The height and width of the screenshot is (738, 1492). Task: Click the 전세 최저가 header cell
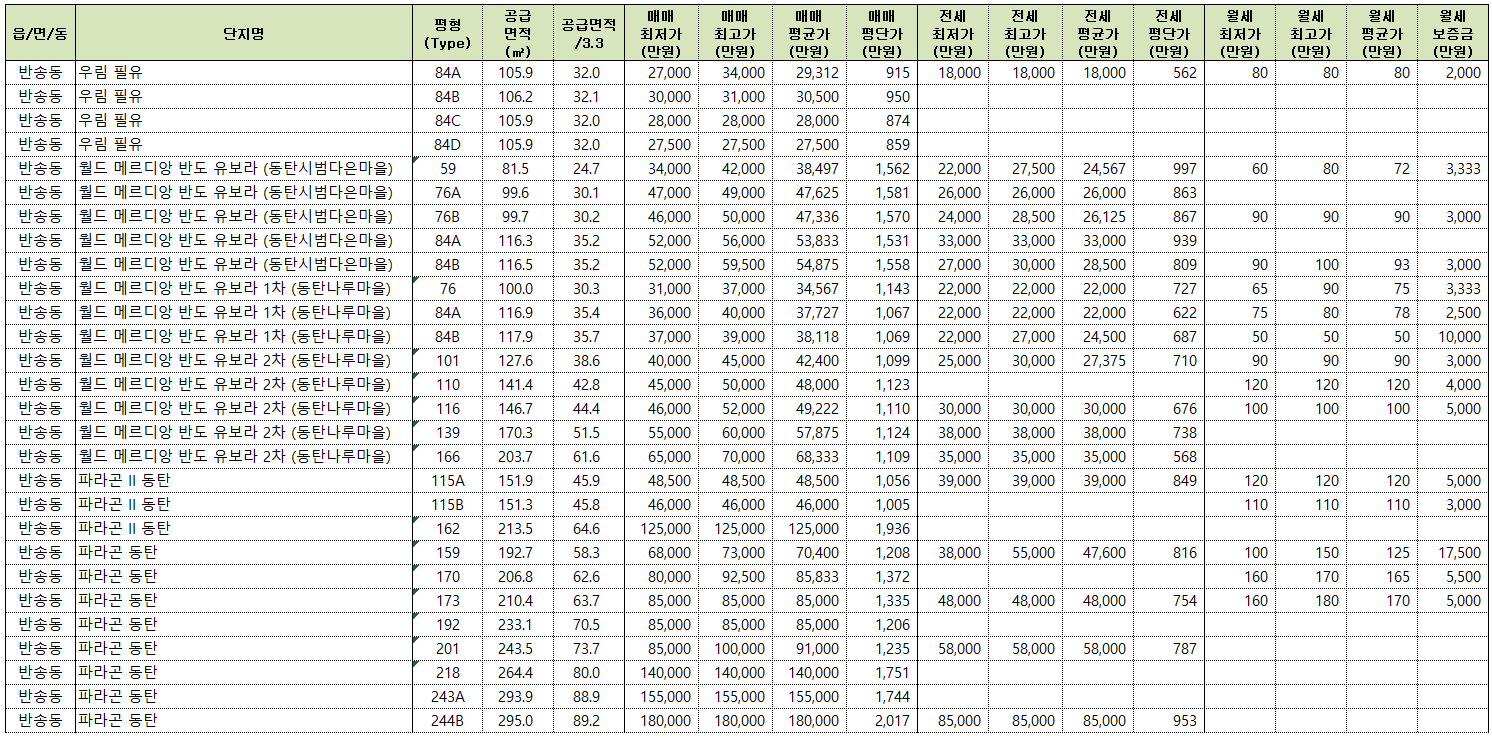952,33
